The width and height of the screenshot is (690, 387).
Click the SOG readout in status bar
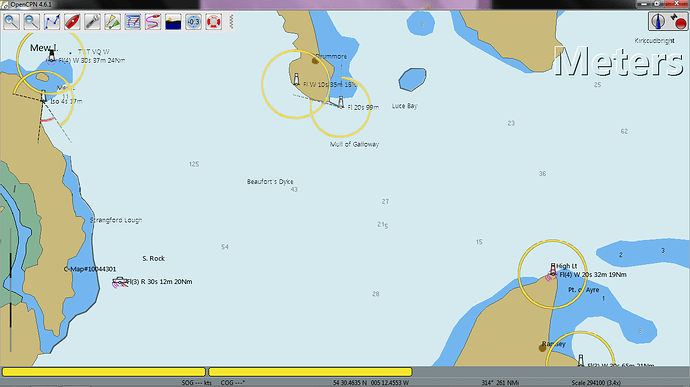coord(197,383)
